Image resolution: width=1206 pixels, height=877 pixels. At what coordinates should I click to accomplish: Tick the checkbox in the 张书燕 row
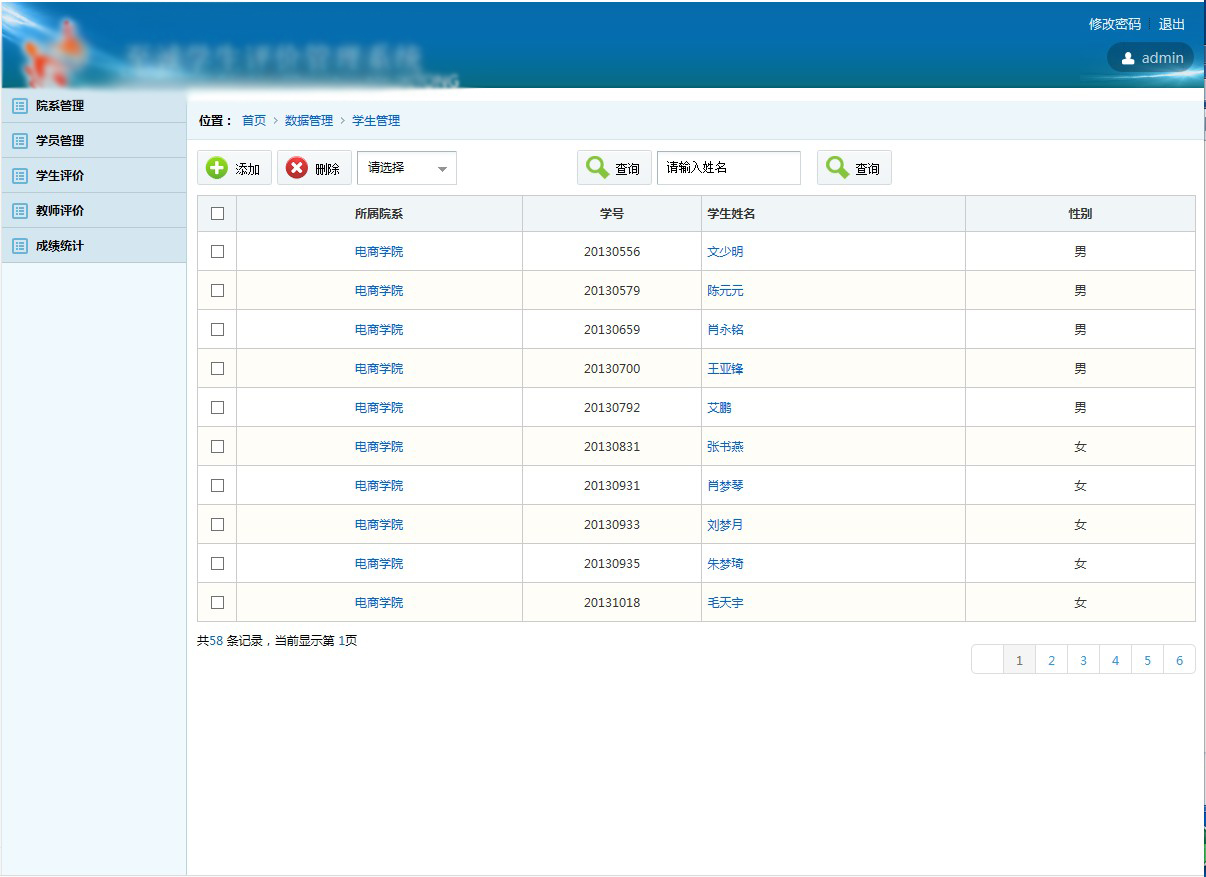[217, 447]
